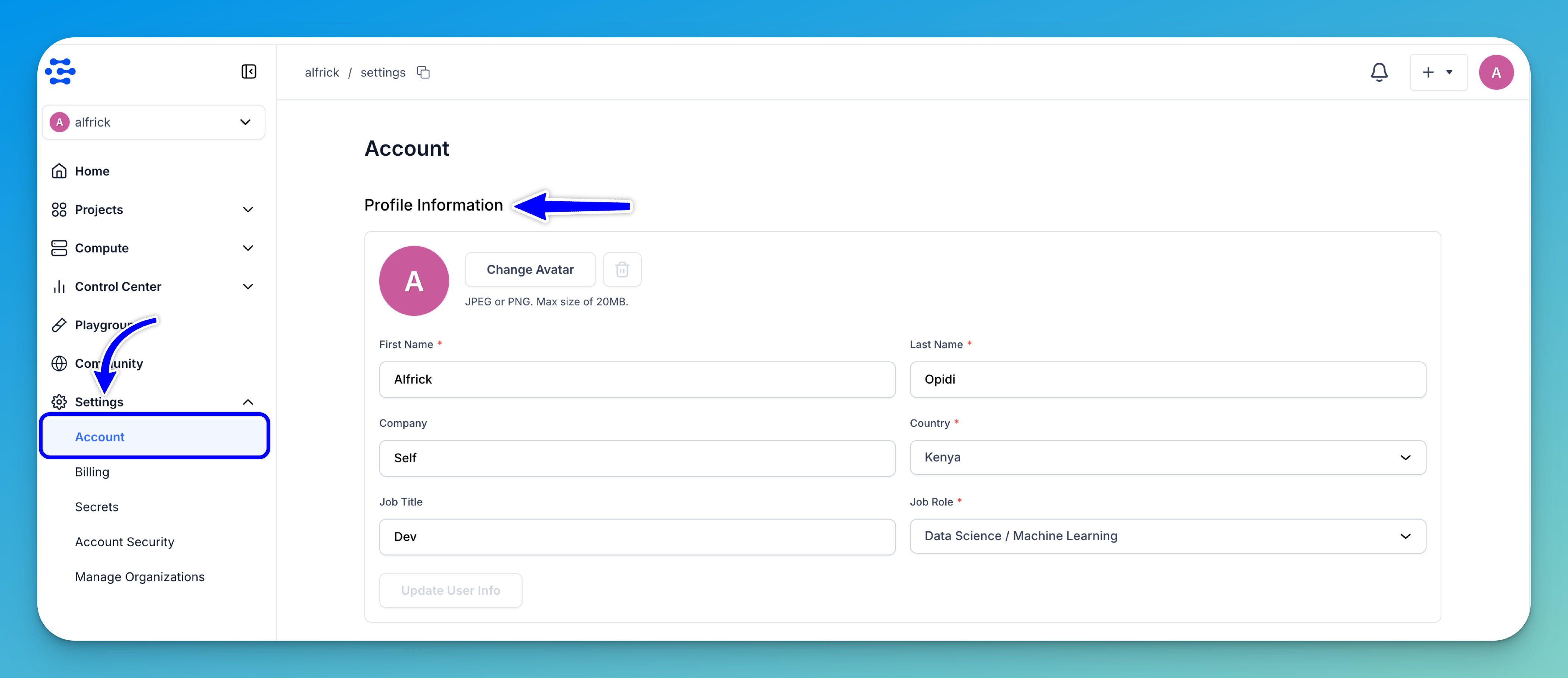
Task: Select Account Security in settings submenu
Action: tap(124, 542)
